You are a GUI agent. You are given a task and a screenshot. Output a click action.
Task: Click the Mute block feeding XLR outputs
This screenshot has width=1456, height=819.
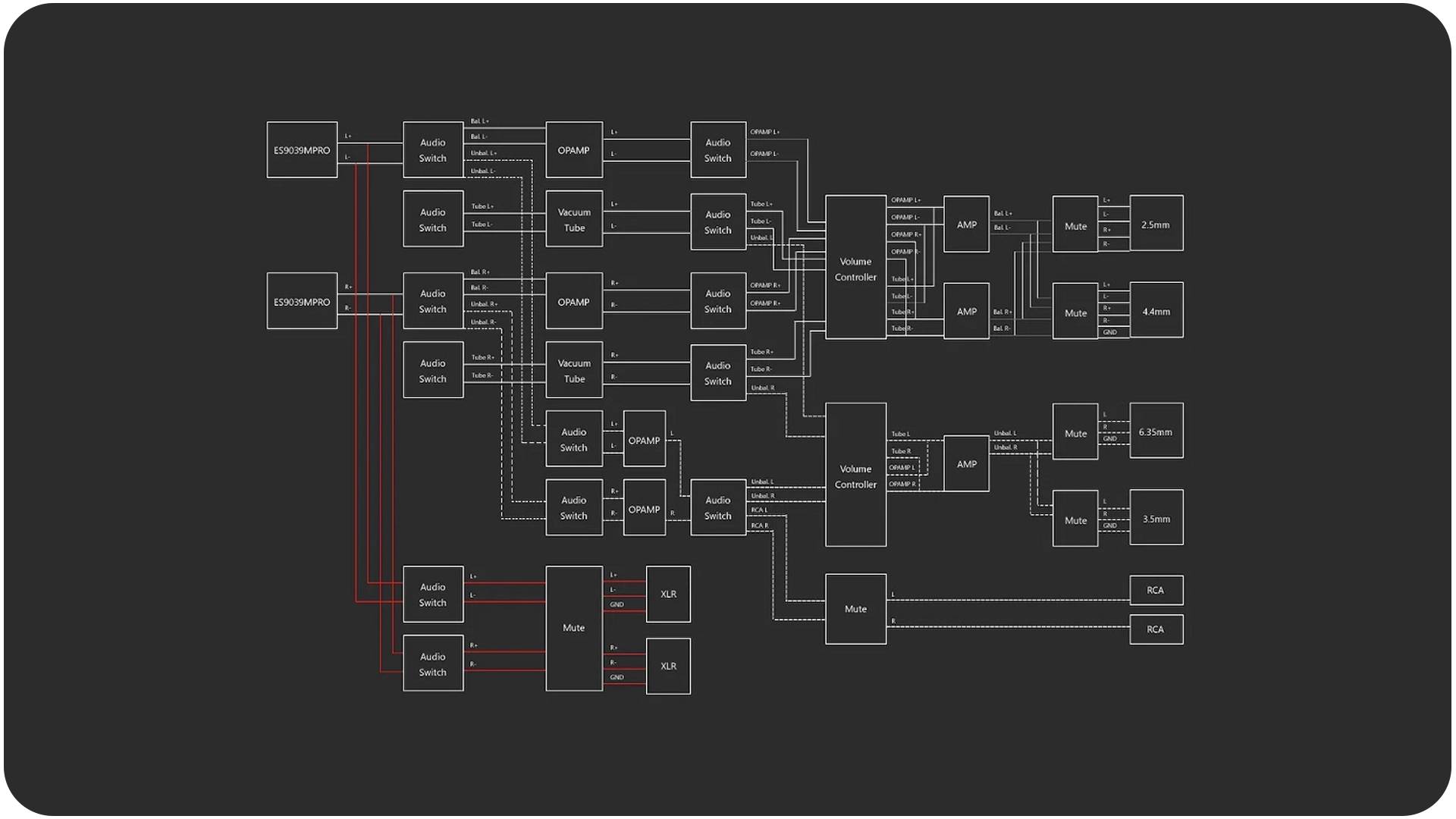coord(574,628)
